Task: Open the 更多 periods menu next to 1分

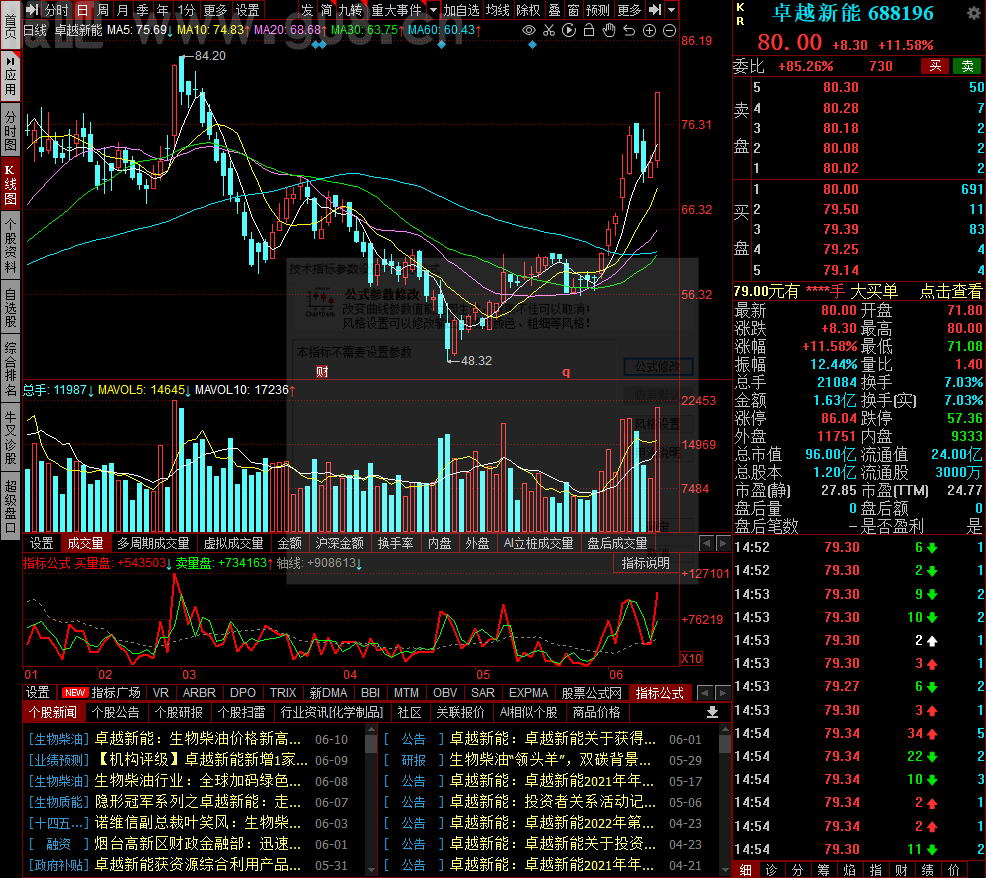Action: click(215, 10)
